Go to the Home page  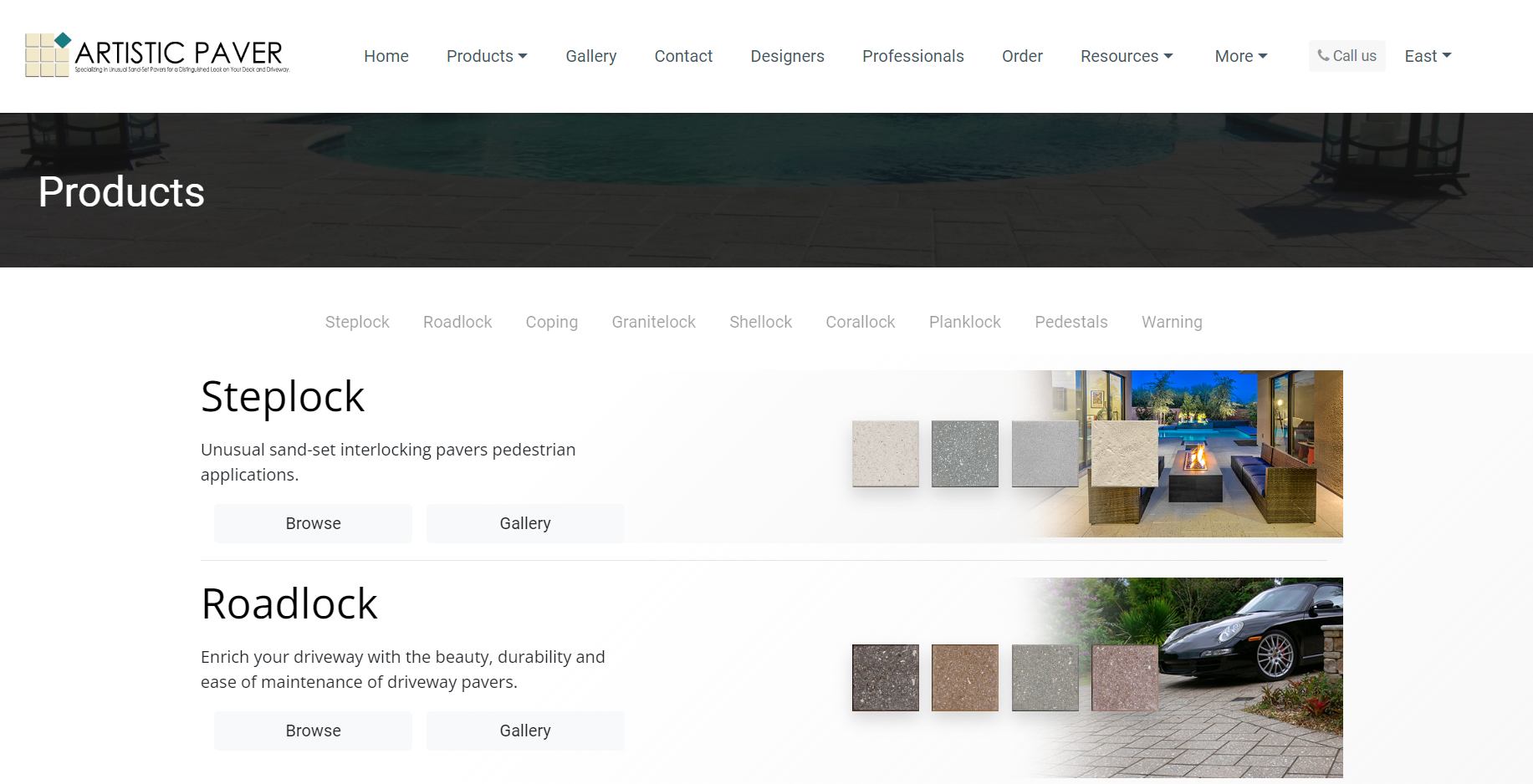386,56
